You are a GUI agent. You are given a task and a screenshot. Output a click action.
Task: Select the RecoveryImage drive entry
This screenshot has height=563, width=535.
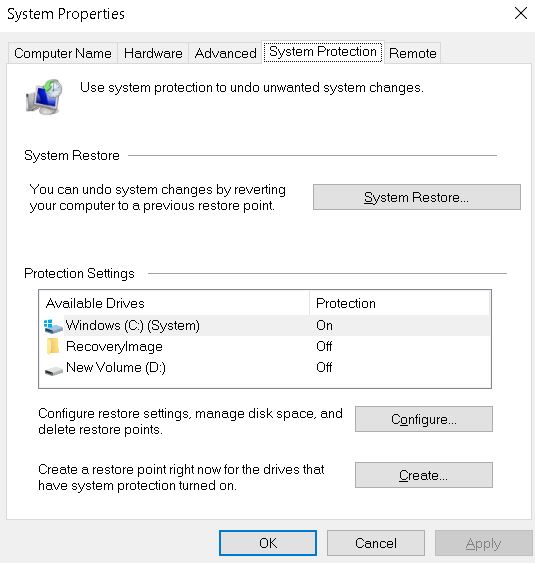tap(265, 346)
